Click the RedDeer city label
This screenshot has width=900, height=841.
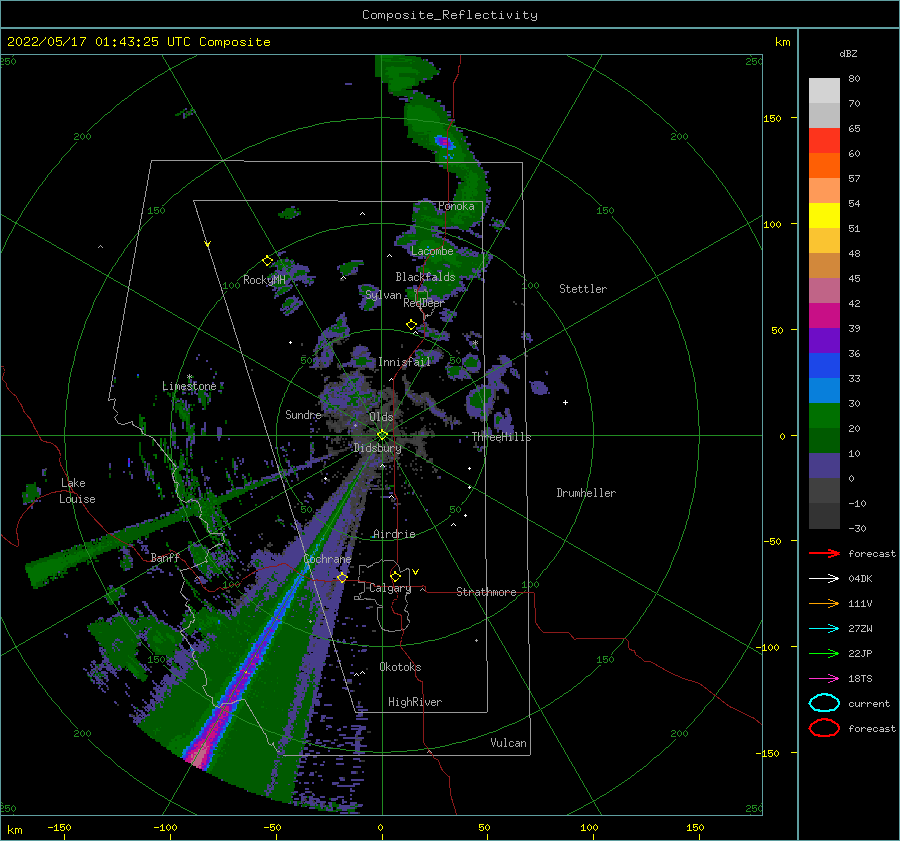(424, 303)
